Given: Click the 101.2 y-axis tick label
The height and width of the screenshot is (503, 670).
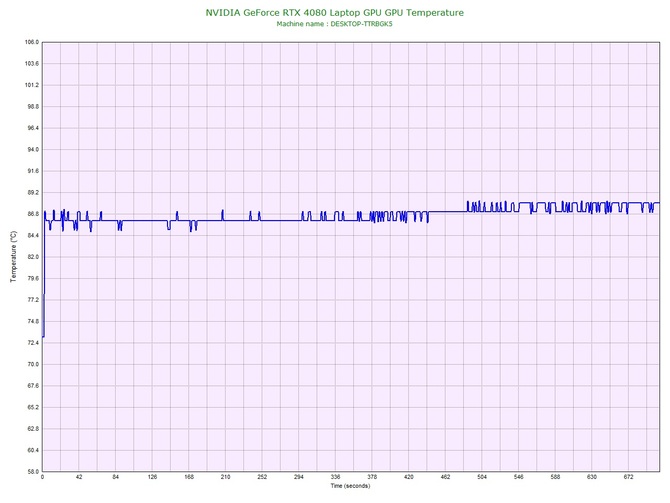Looking at the screenshot, I should (x=32, y=85).
